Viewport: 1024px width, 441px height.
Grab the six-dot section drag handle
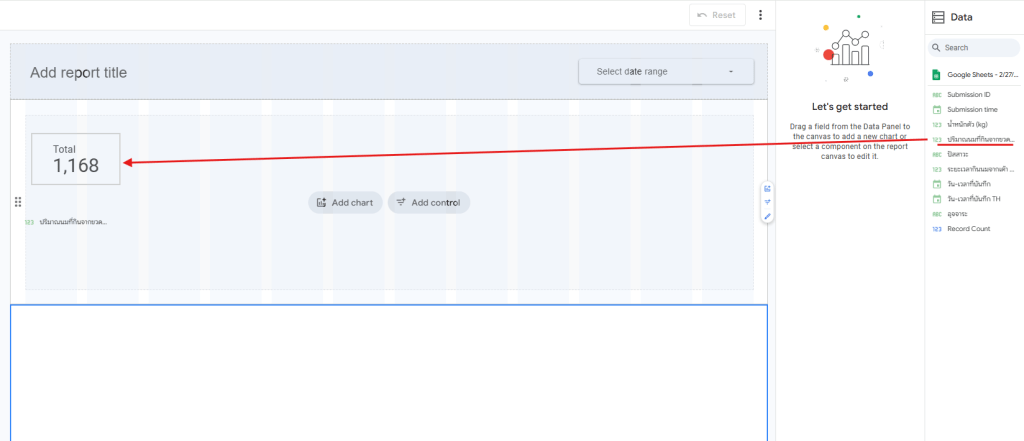coord(17,202)
